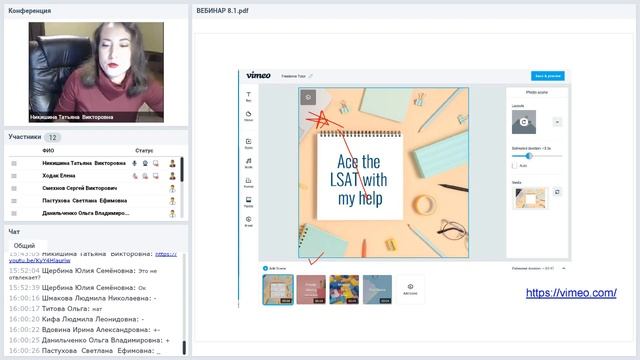
Task: Click the Vimeo logo
Action: click(258, 75)
